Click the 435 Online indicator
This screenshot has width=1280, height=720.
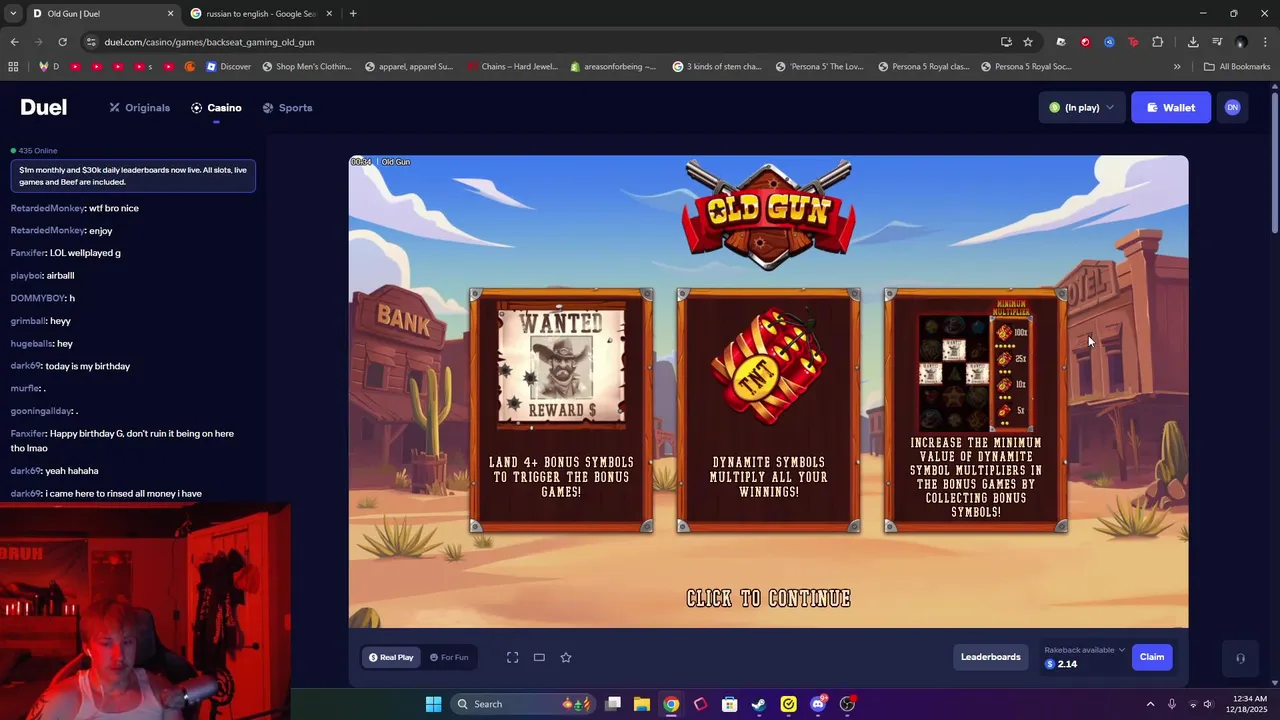[x=34, y=151]
